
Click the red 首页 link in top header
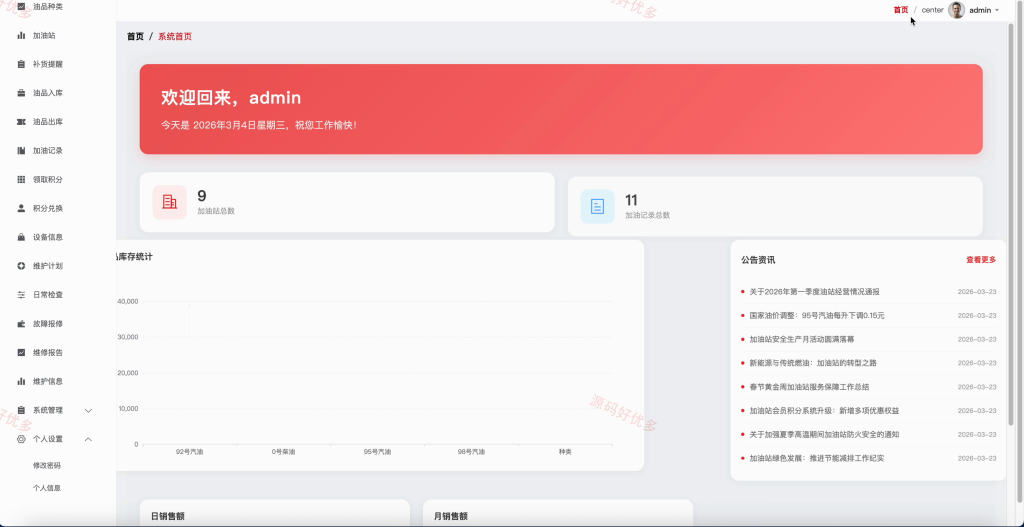click(x=901, y=10)
